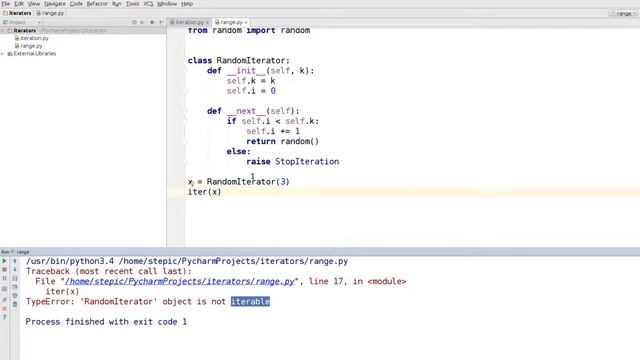Open the Tools menu
640x360 pixels.
132,4
